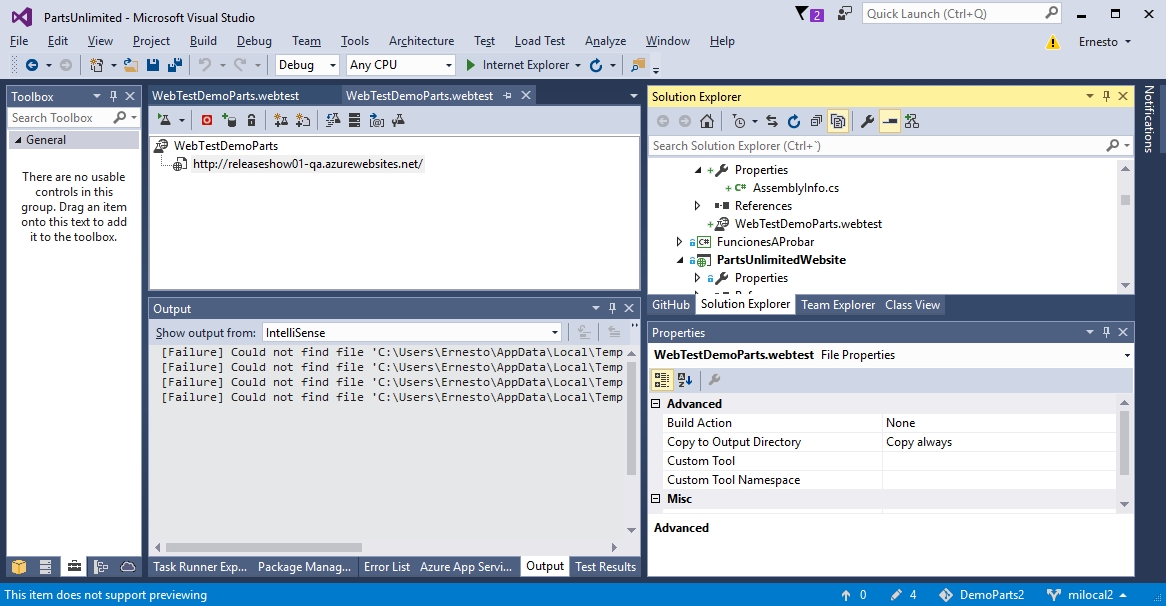The image size is (1166, 606).
Task: Click the Save All icon
Action: click(x=175, y=65)
